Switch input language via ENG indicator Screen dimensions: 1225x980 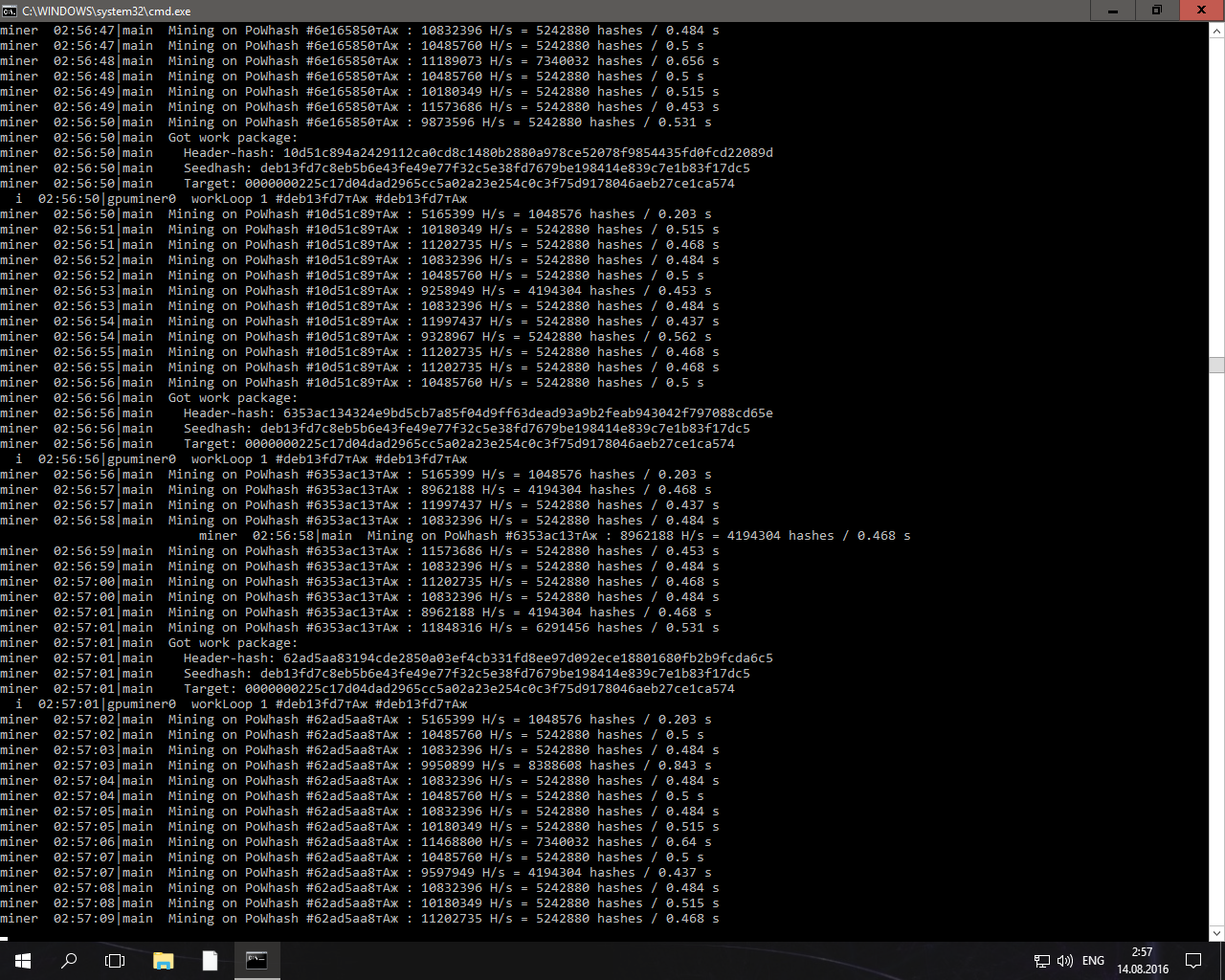click(x=1093, y=961)
